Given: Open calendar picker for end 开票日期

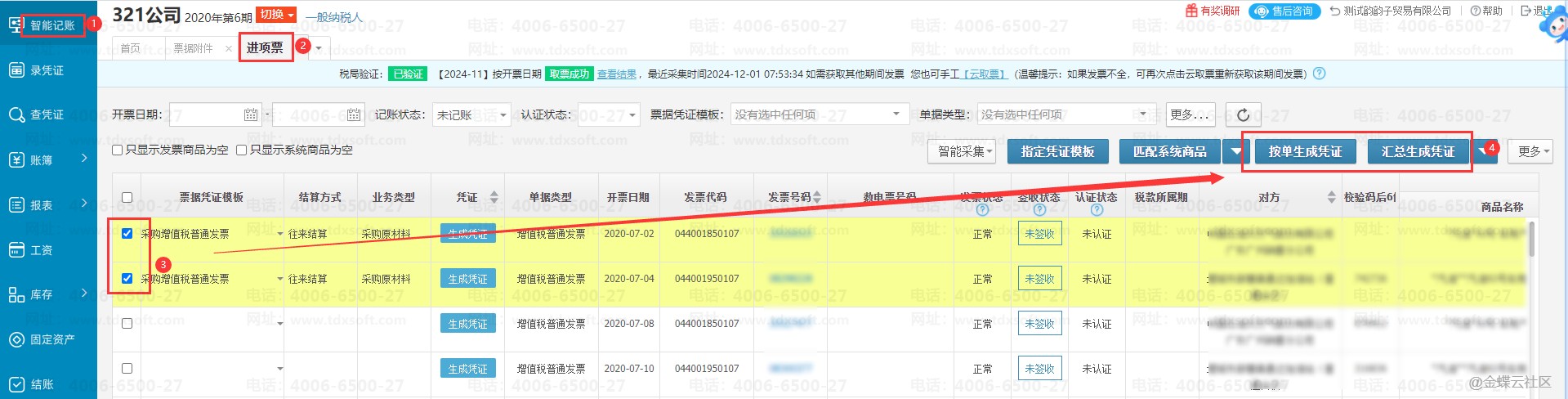Looking at the screenshot, I should coord(353,114).
